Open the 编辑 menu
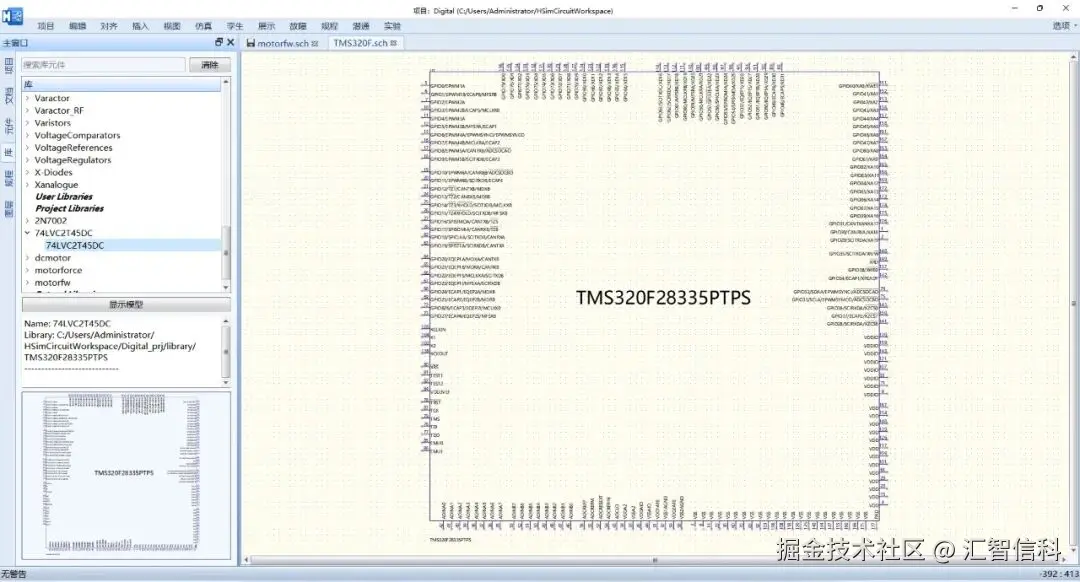Image resolution: width=1080 pixels, height=582 pixels. click(x=78, y=26)
